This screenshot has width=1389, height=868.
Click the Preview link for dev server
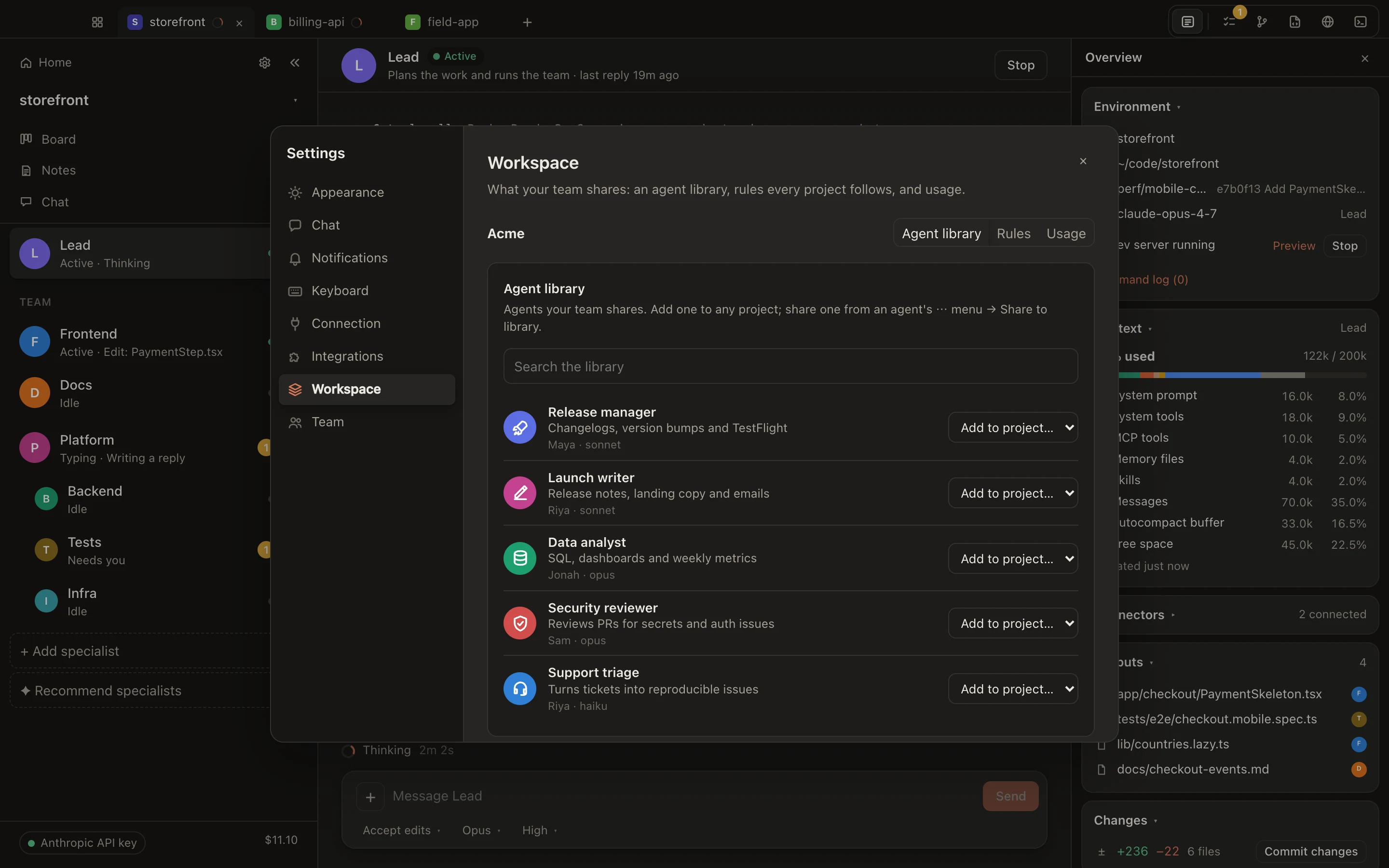[1294, 246]
